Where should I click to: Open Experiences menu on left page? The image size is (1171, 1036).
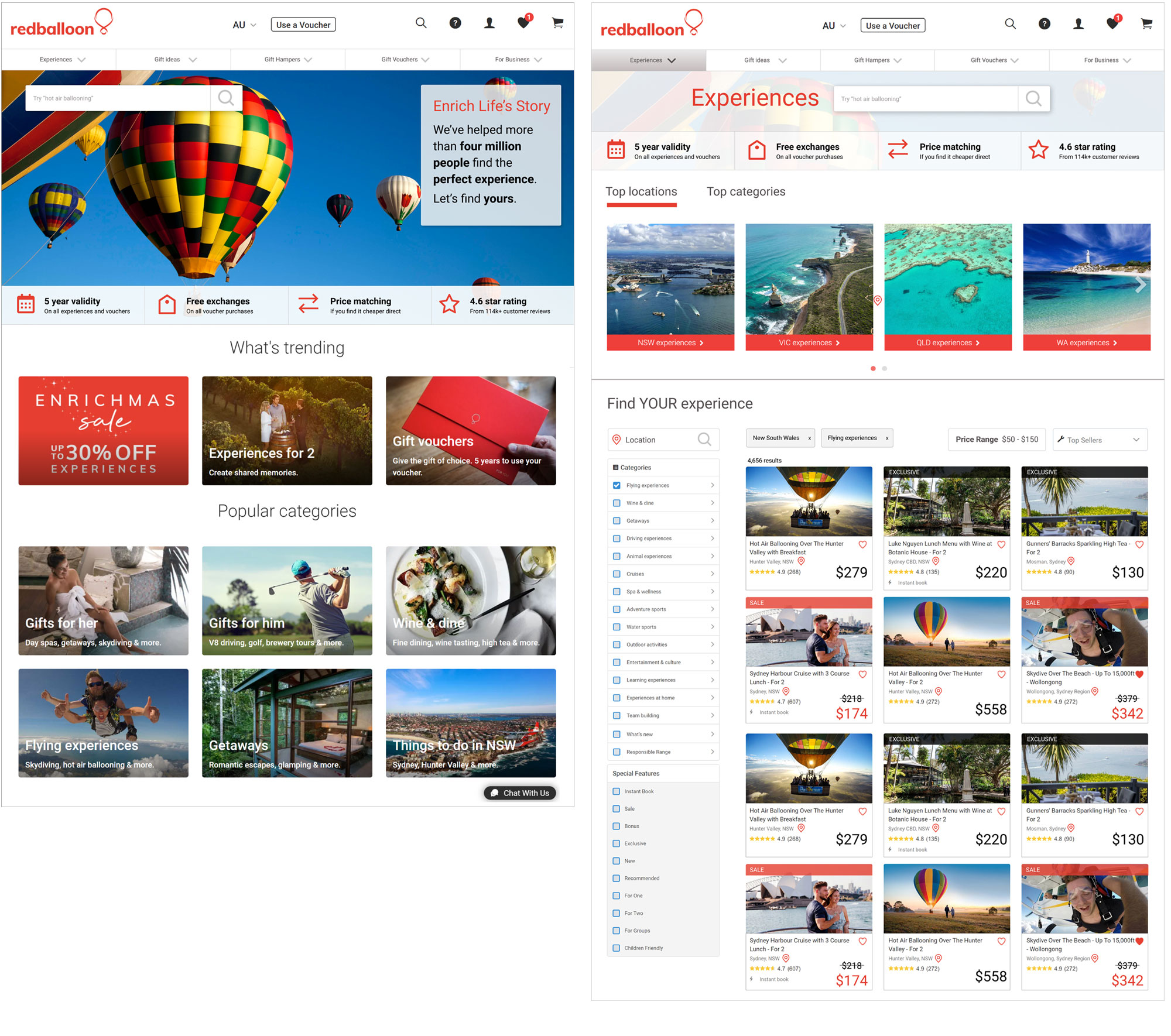point(59,60)
